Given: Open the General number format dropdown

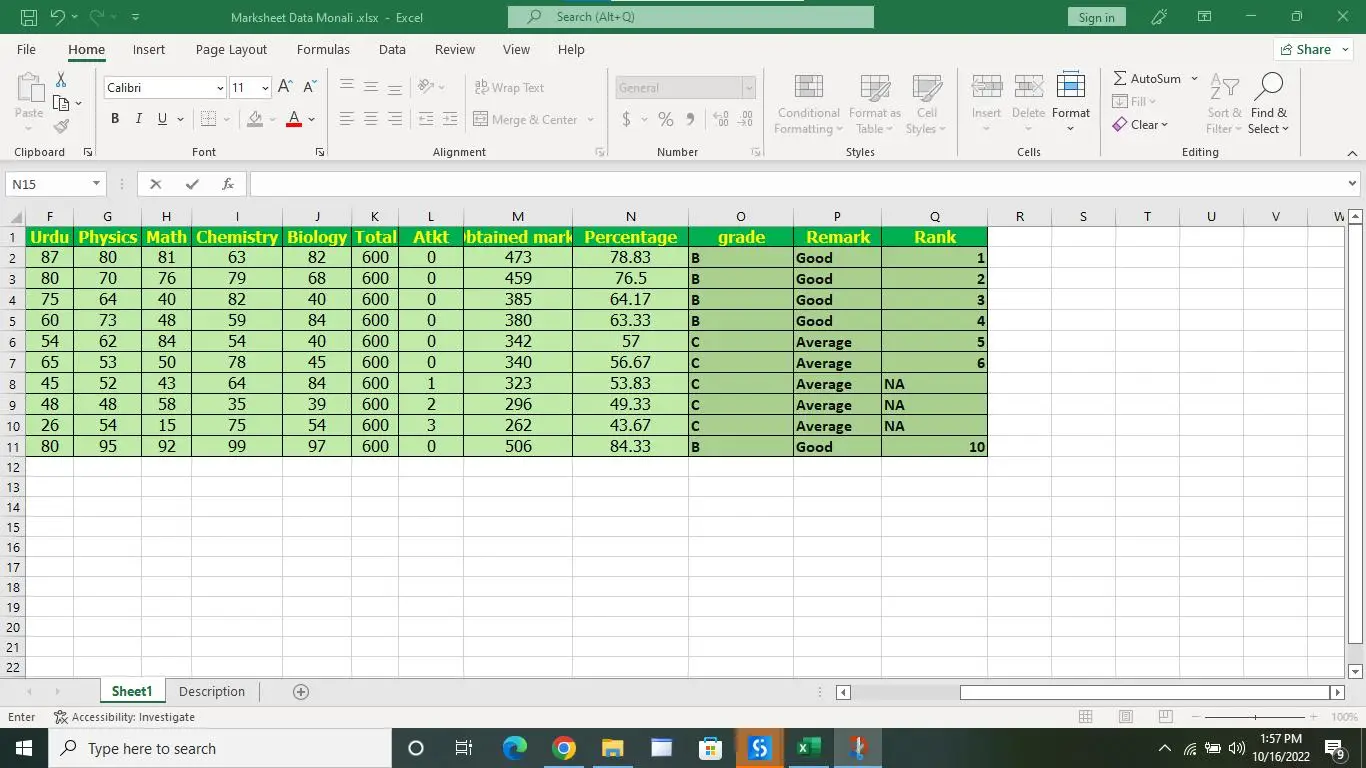Looking at the screenshot, I should coord(748,88).
